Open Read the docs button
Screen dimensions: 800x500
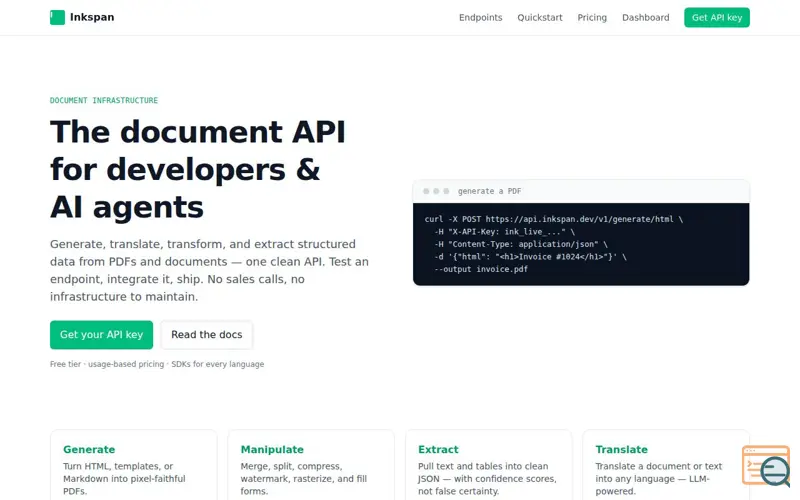(207, 335)
